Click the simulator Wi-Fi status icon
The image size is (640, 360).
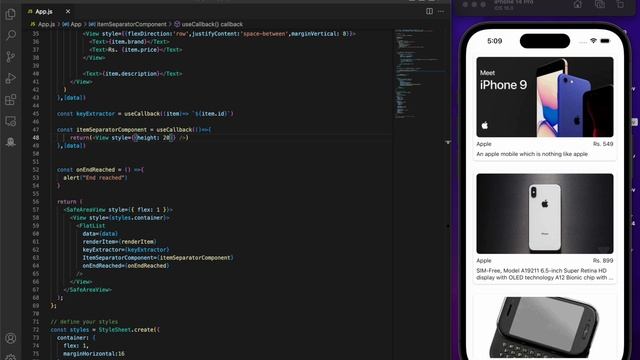pyautogui.click(x=593, y=41)
